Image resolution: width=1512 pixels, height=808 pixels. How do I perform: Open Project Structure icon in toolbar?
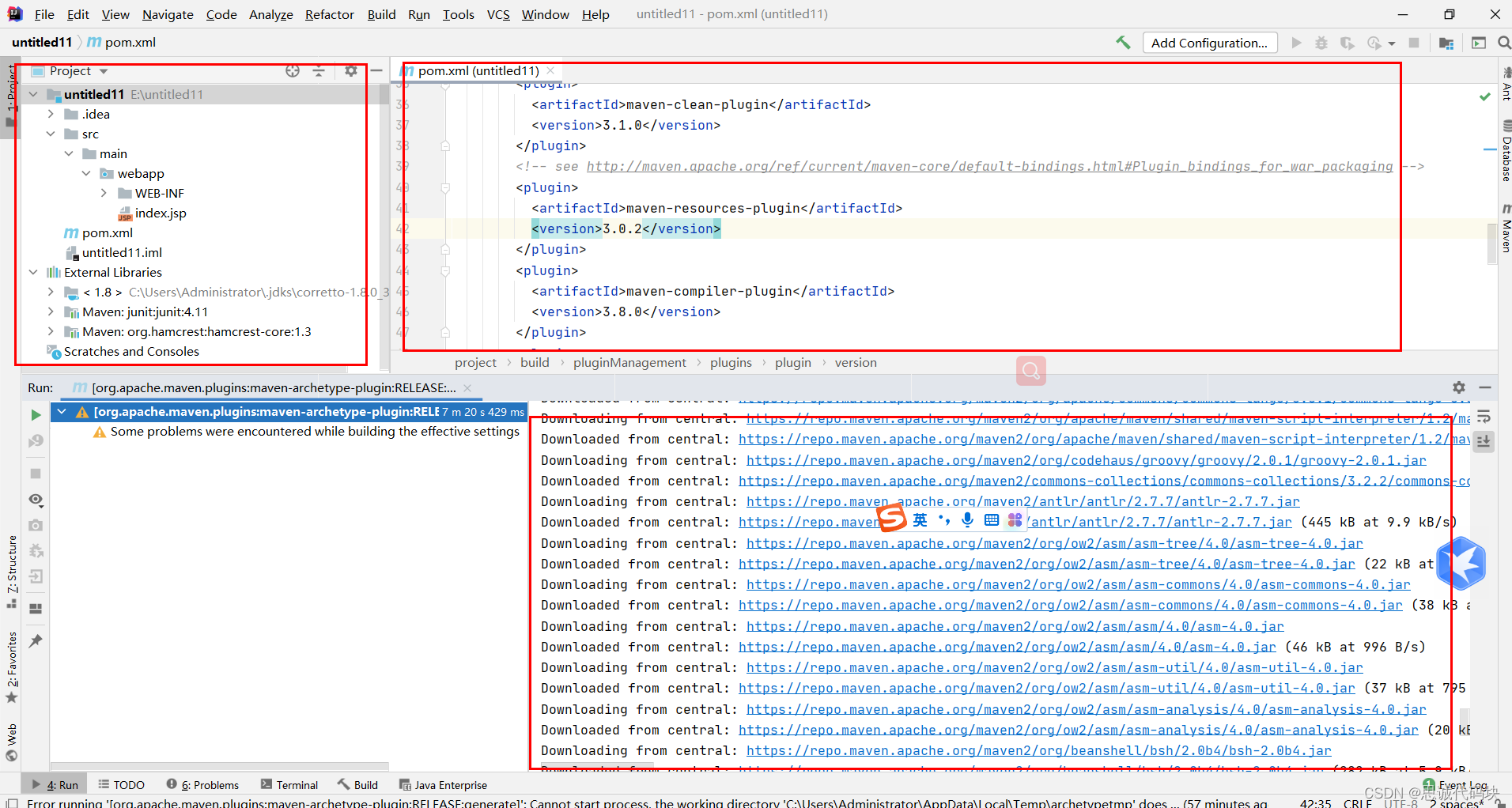(1446, 43)
